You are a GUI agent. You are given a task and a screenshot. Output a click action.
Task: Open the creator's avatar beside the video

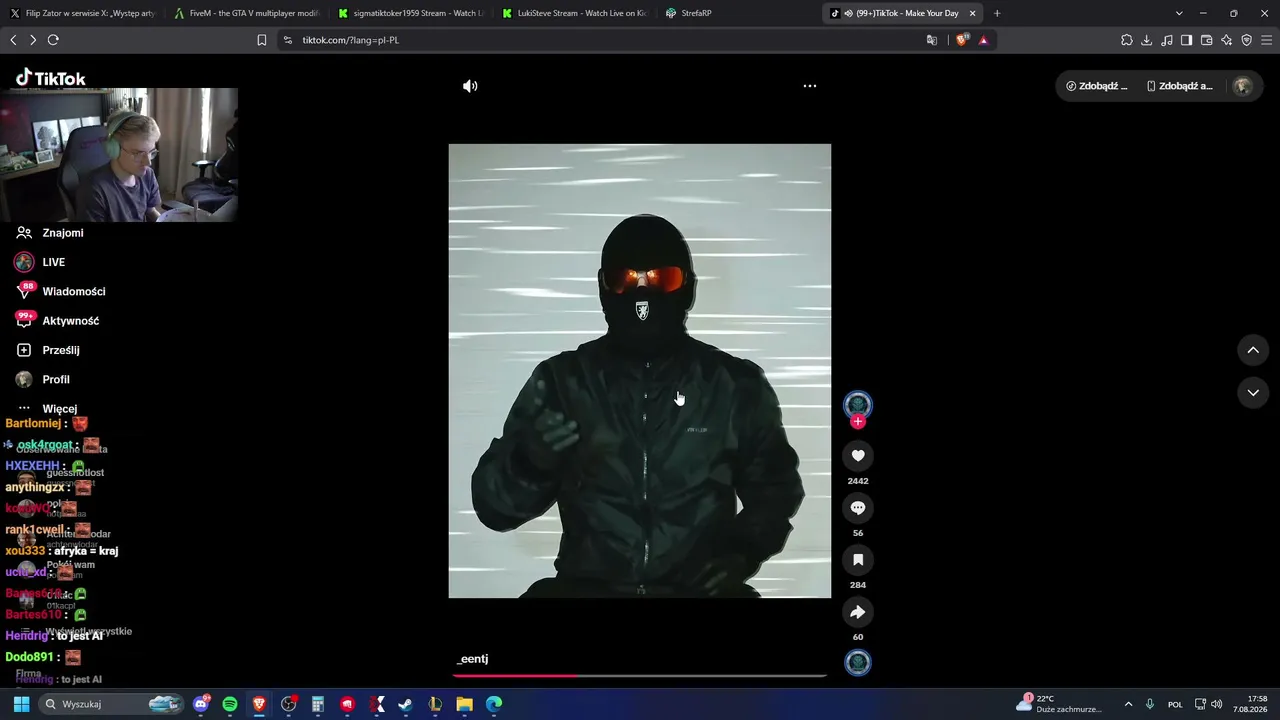(857, 404)
